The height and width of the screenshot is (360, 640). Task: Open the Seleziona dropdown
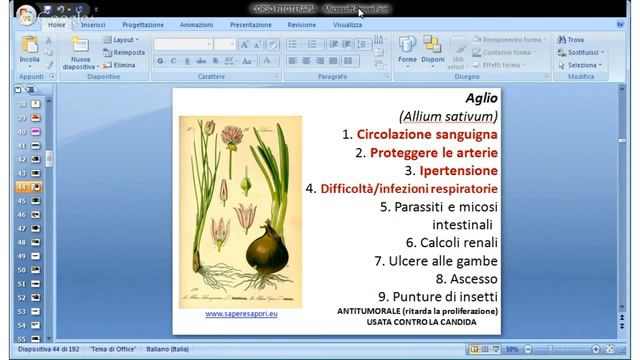click(580, 65)
